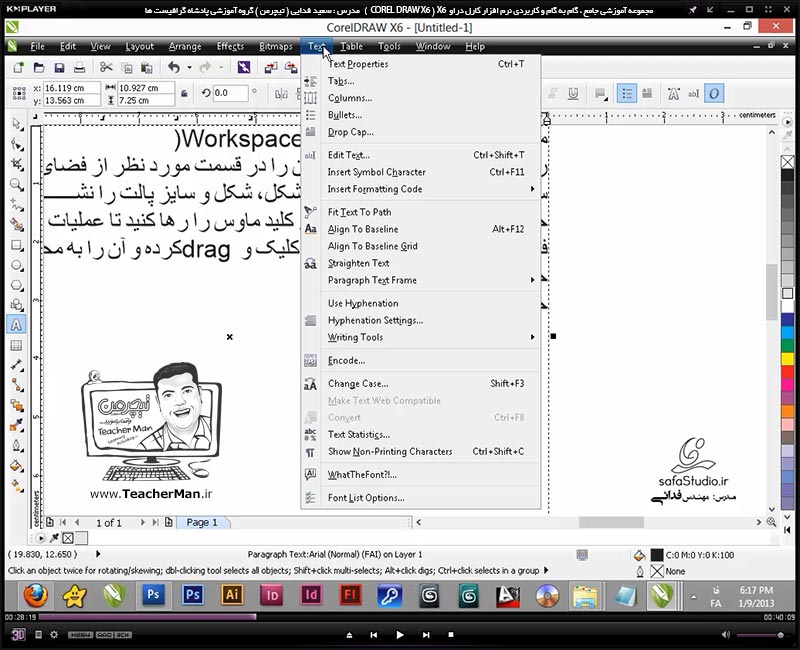The height and width of the screenshot is (650, 800).
Task: Show hidden Windows tray icons arrow
Action: (693, 596)
